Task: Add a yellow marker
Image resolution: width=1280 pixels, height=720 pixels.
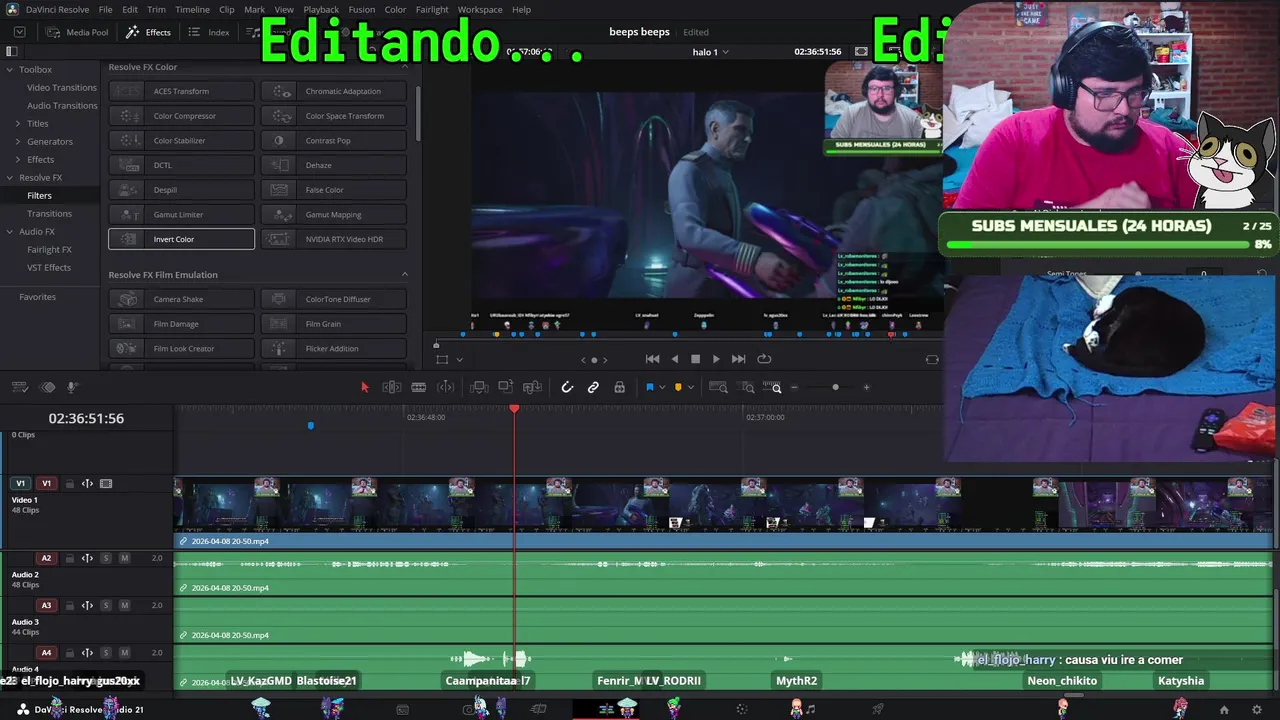Action: pos(678,387)
